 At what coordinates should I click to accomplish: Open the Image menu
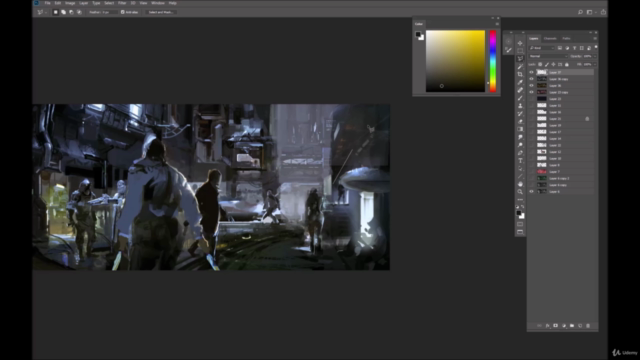click(x=70, y=3)
